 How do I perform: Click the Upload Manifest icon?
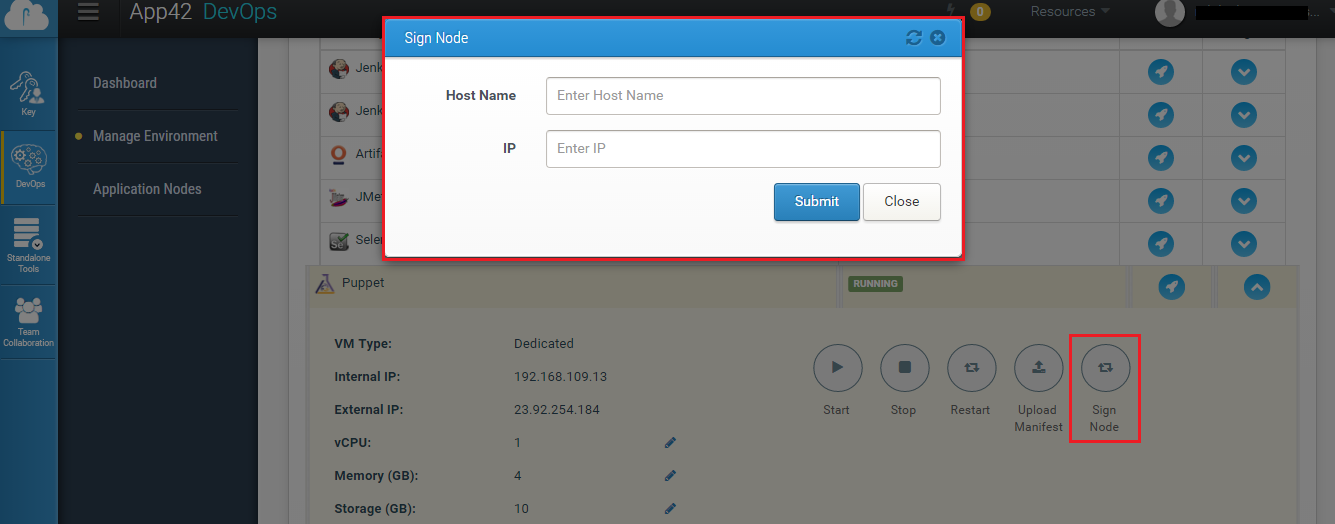tap(1038, 367)
